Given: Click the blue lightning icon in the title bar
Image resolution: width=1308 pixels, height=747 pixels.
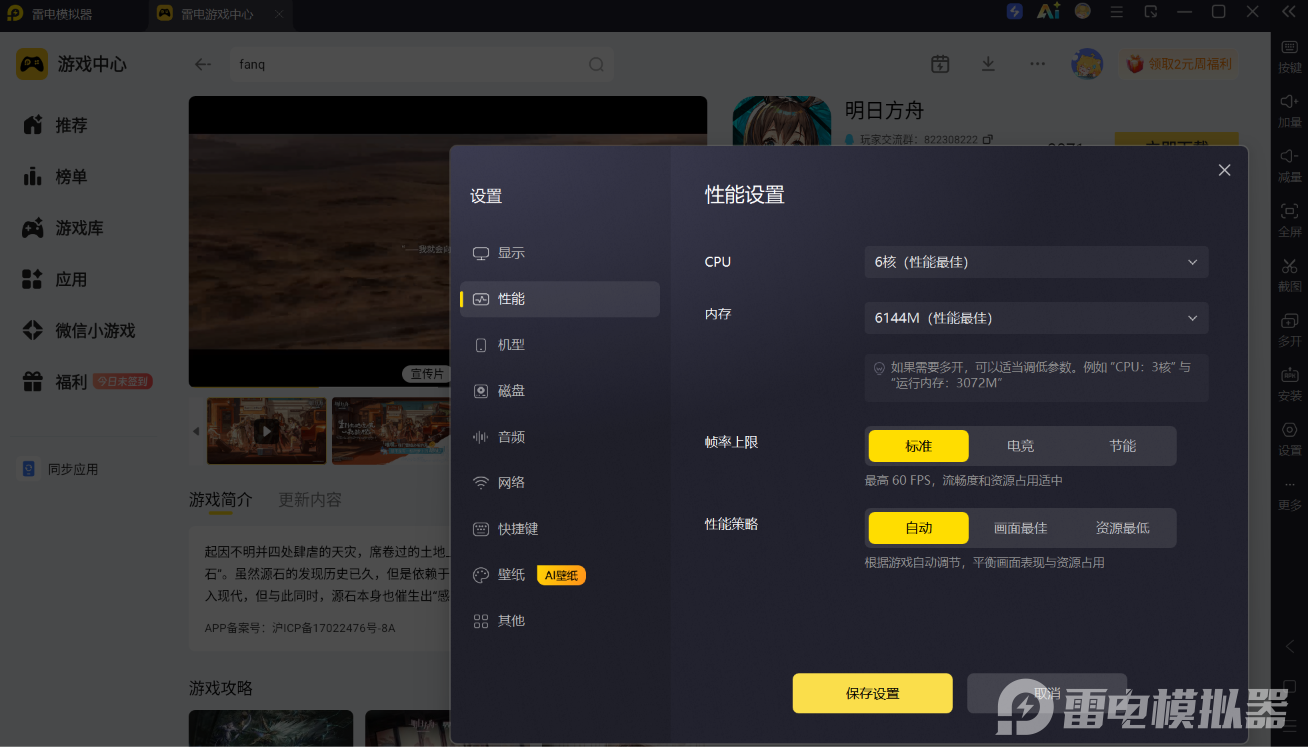Looking at the screenshot, I should [1015, 12].
